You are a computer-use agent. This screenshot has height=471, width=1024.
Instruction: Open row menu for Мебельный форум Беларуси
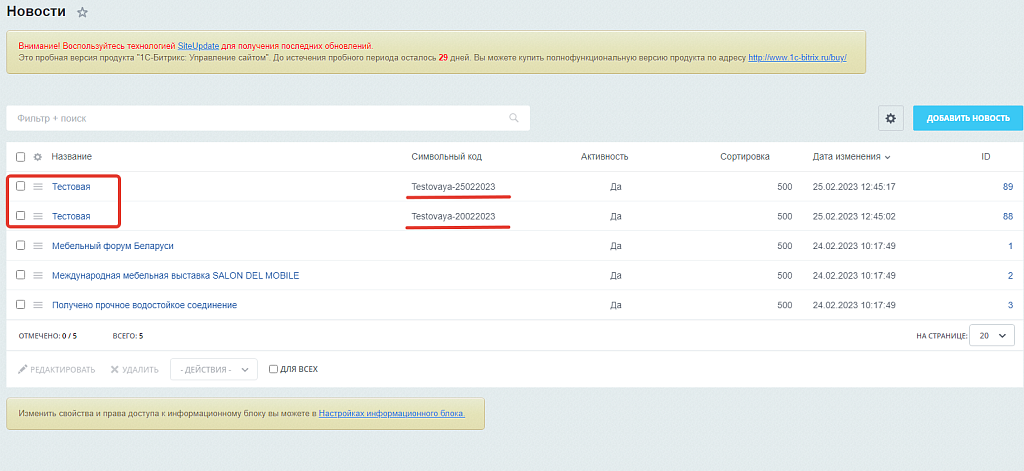point(38,246)
